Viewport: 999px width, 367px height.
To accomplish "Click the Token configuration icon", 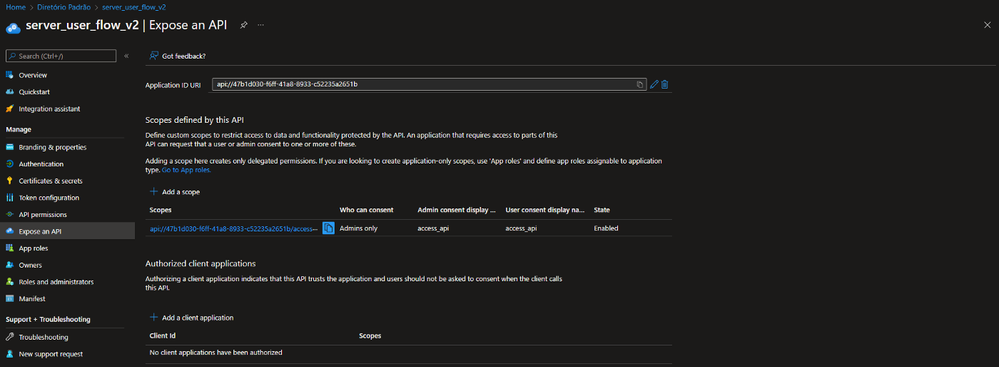I will point(10,198).
